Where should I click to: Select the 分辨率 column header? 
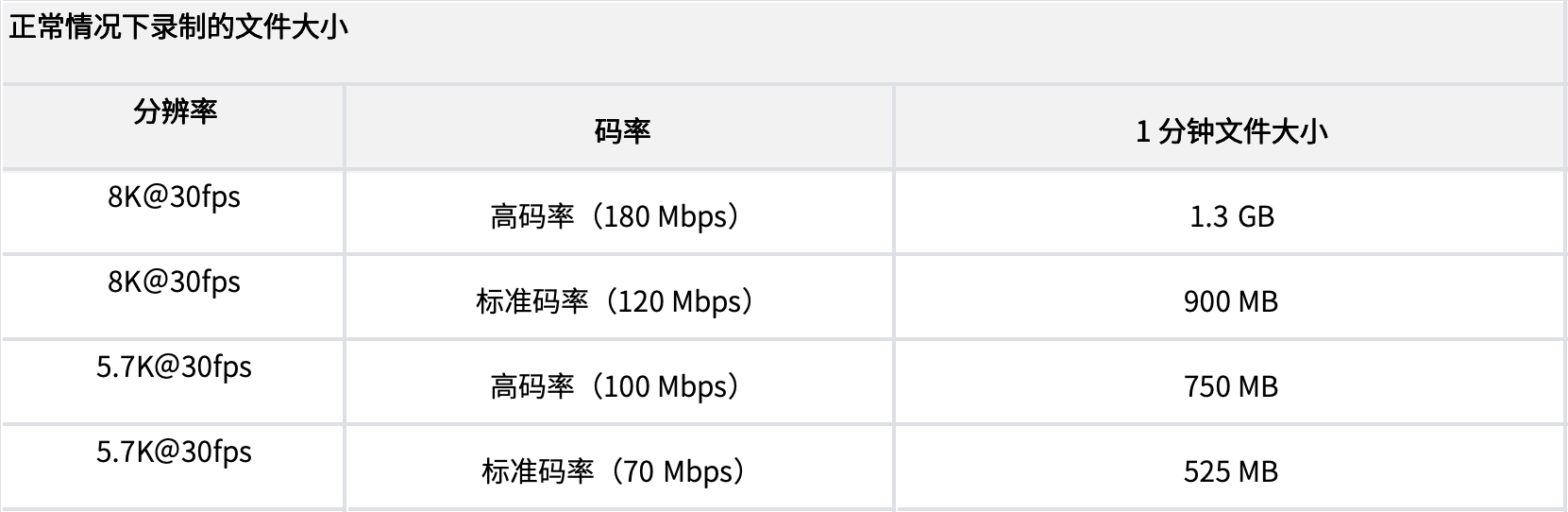[175, 111]
